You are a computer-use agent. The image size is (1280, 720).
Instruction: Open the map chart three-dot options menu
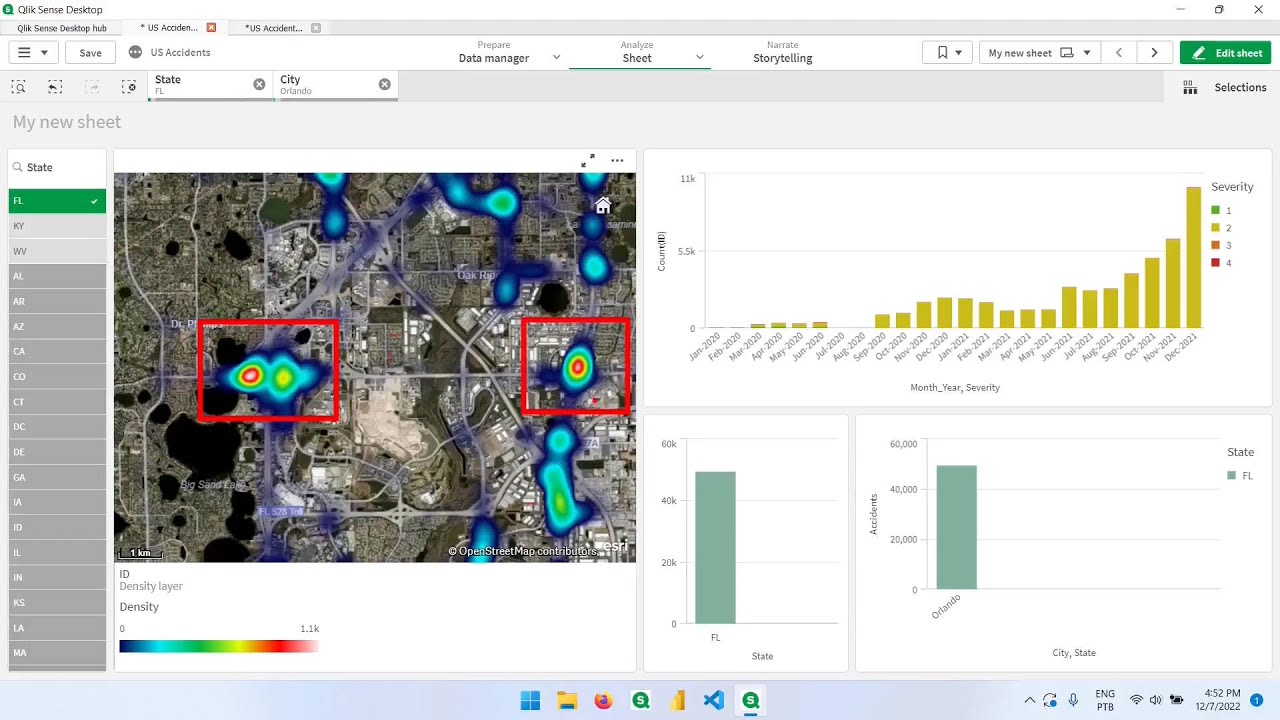(x=617, y=160)
